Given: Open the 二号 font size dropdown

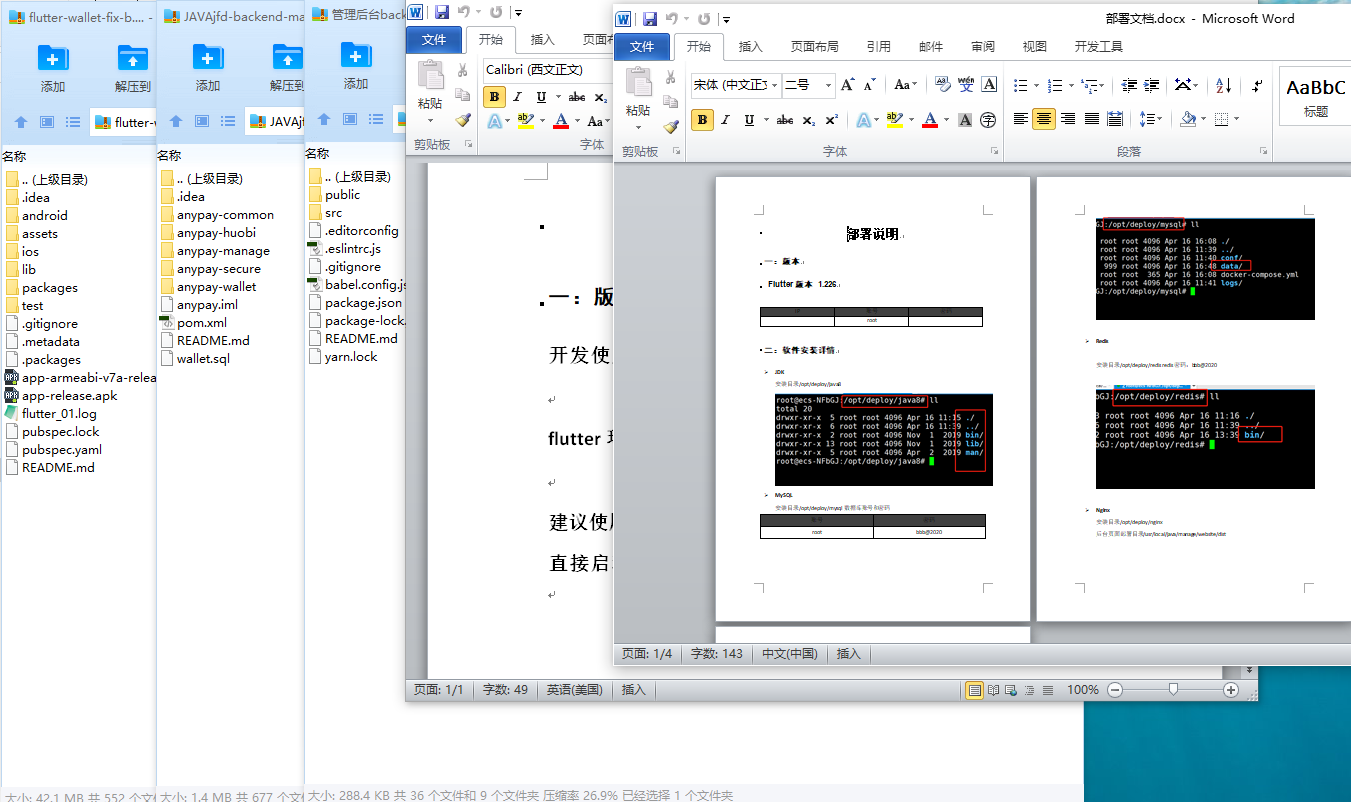Looking at the screenshot, I should pos(829,86).
